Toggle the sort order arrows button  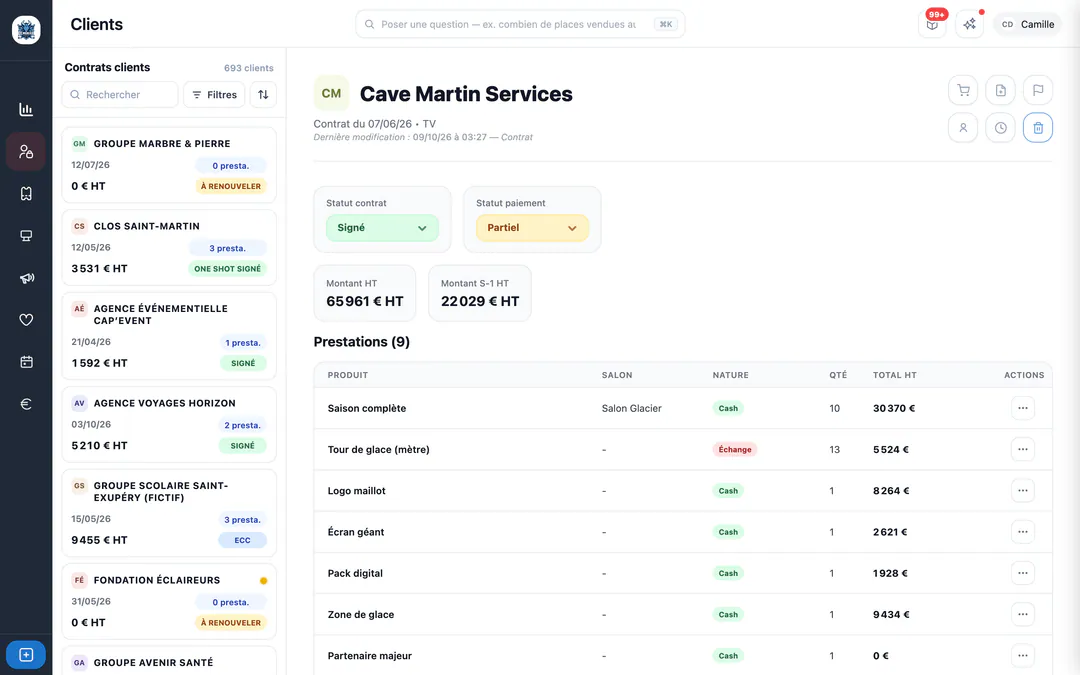(263, 94)
